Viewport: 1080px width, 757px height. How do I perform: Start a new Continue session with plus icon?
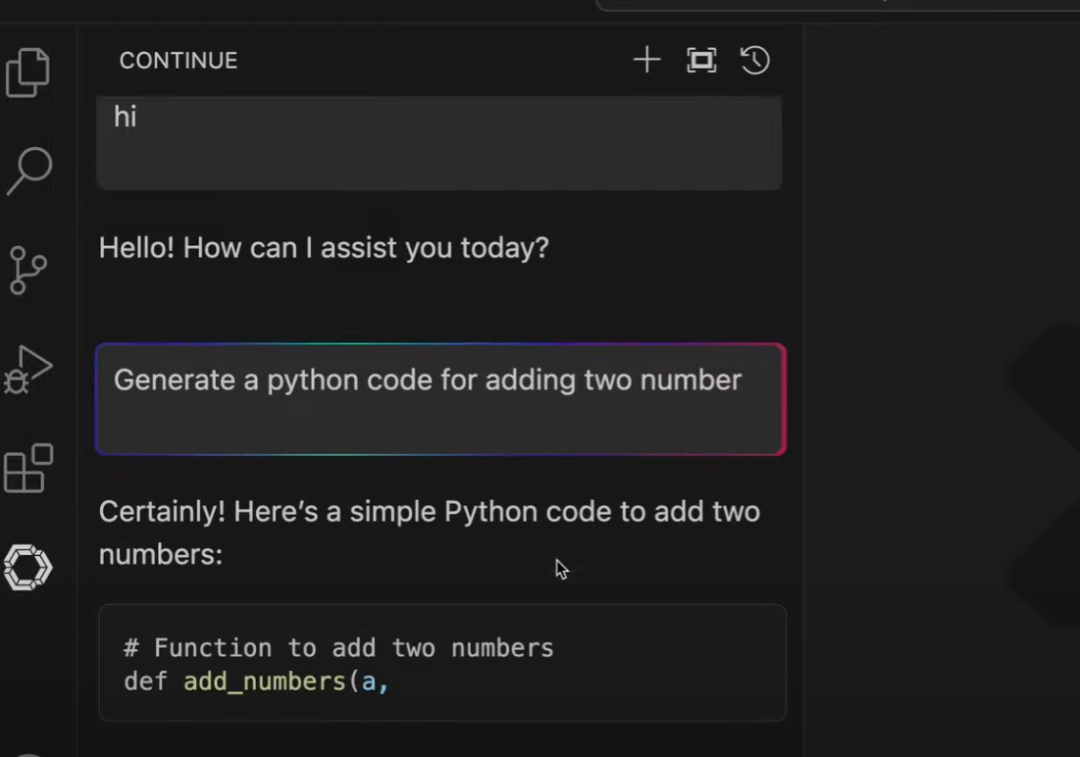[647, 60]
